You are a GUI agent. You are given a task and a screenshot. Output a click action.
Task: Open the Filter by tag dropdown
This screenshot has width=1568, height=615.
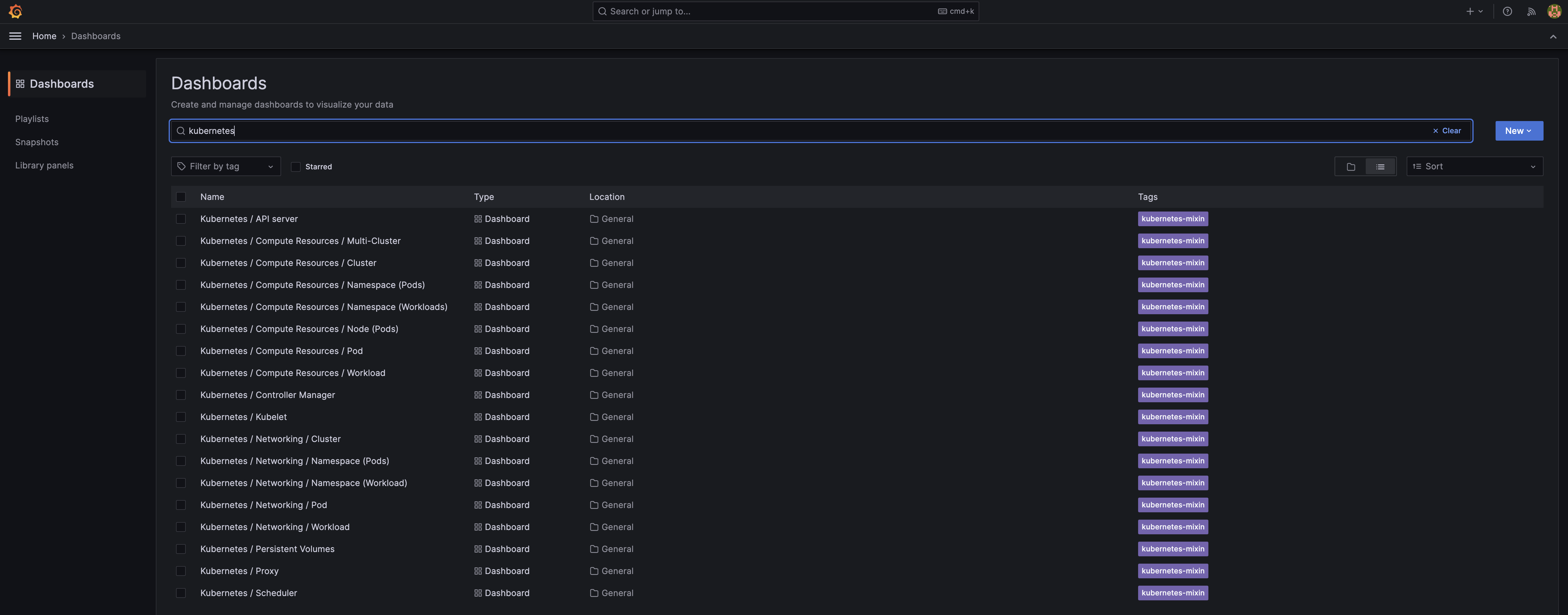pos(226,167)
